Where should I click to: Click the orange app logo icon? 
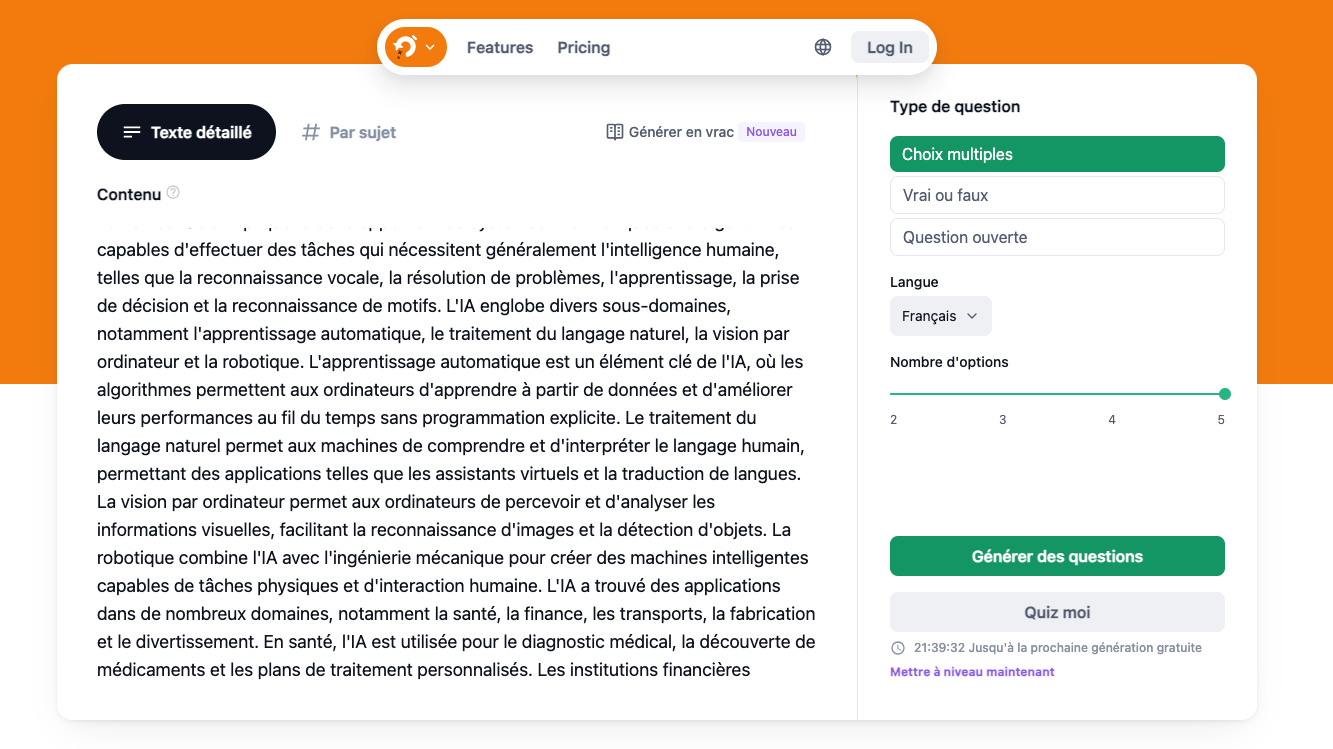[x=405, y=47]
